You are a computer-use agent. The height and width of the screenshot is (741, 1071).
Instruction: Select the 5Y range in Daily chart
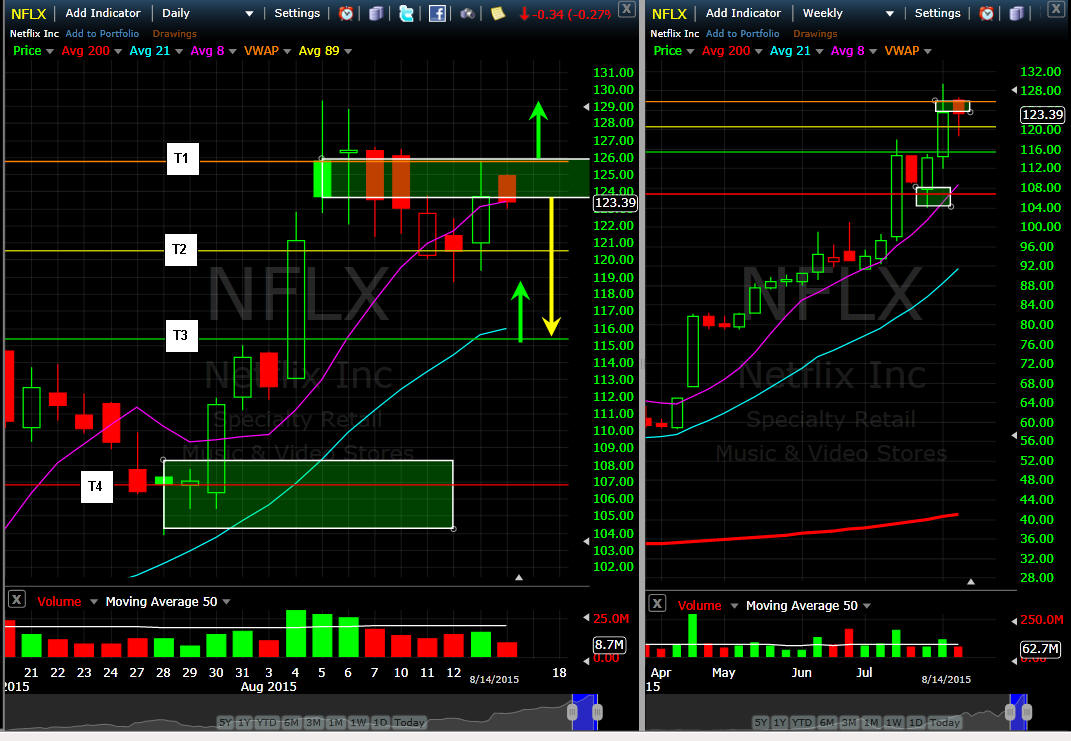point(225,723)
